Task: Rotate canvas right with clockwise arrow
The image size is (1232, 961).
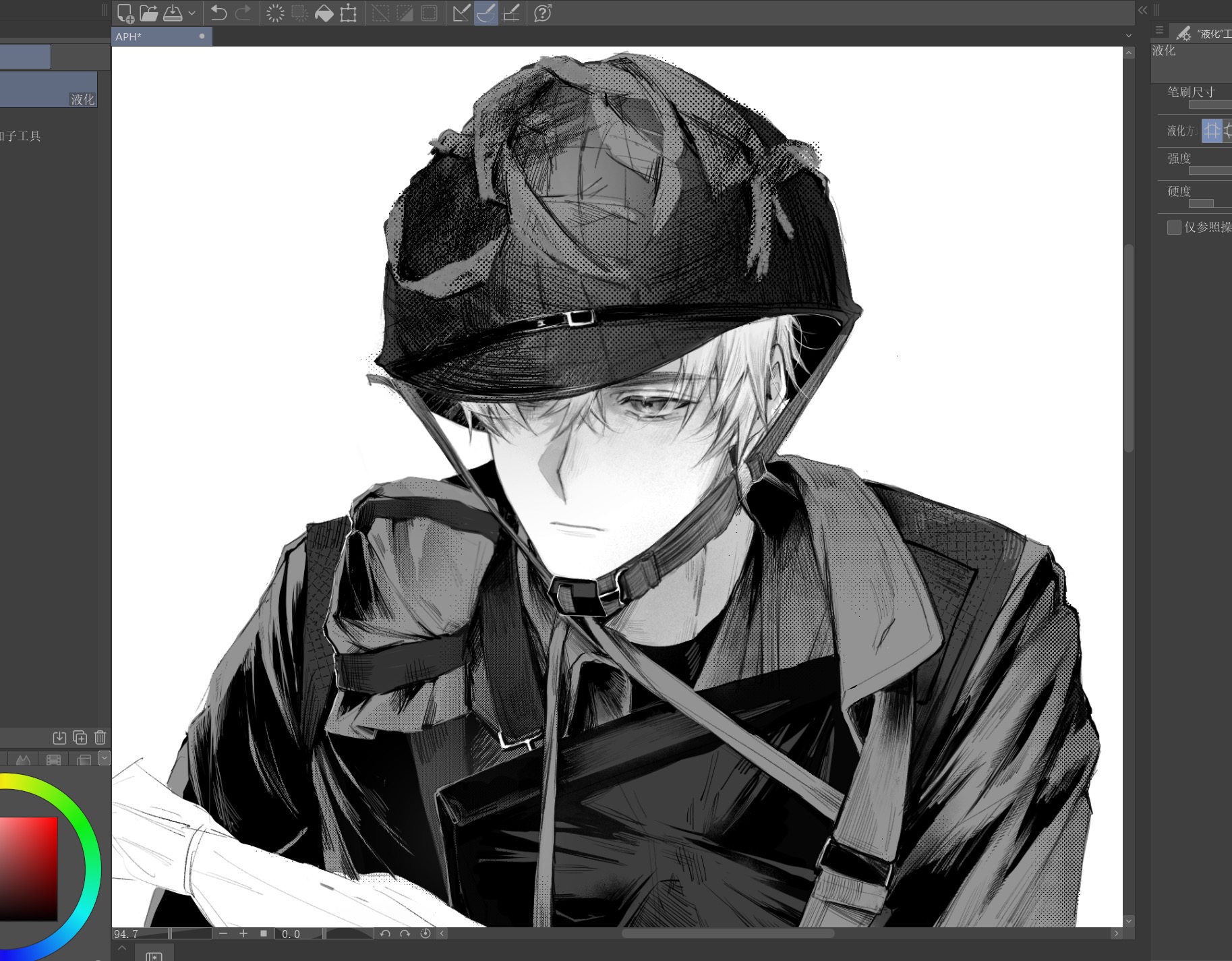Action: coord(405,933)
